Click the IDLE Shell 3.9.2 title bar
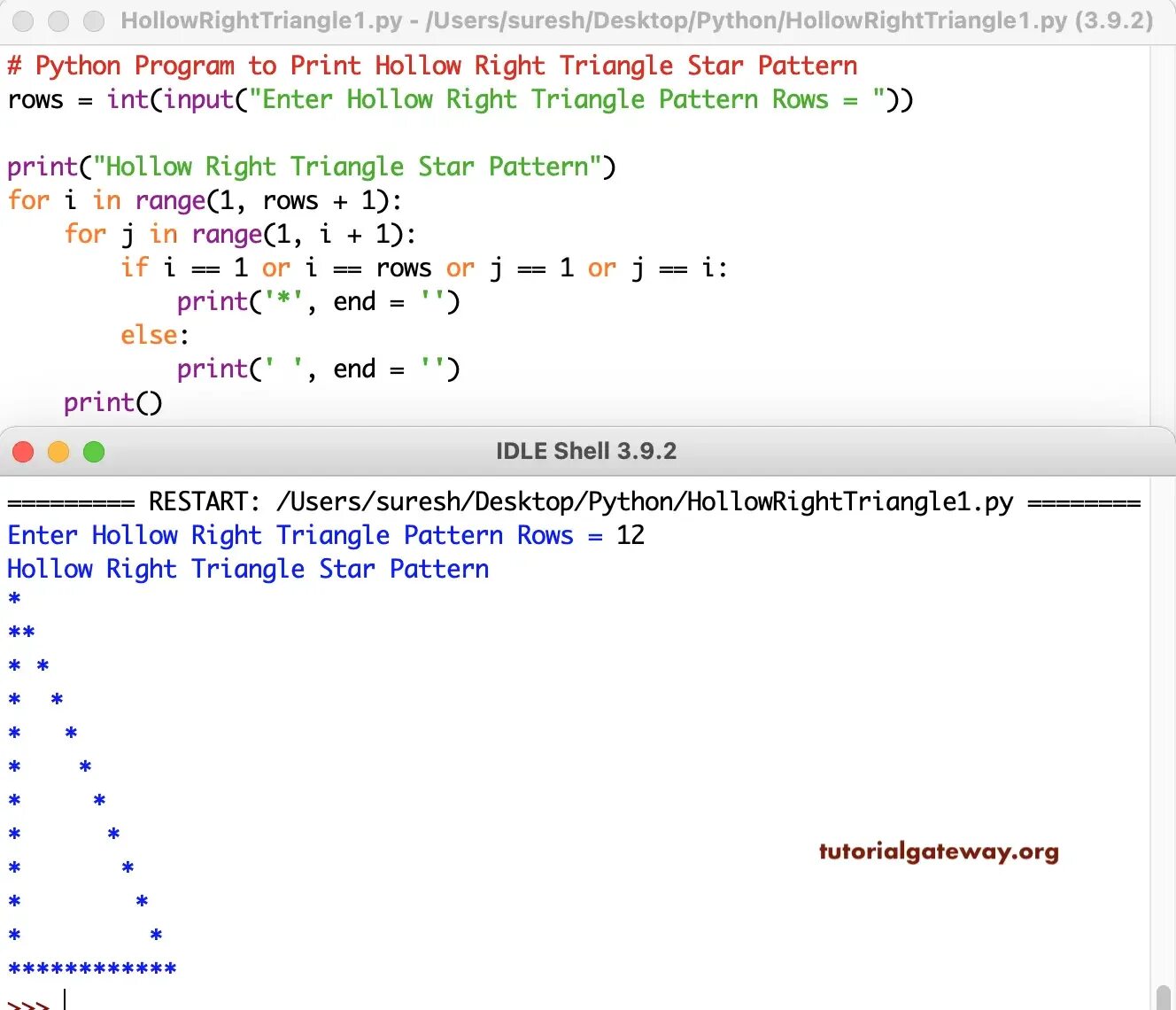The height and width of the screenshot is (1010, 1176). click(586, 451)
